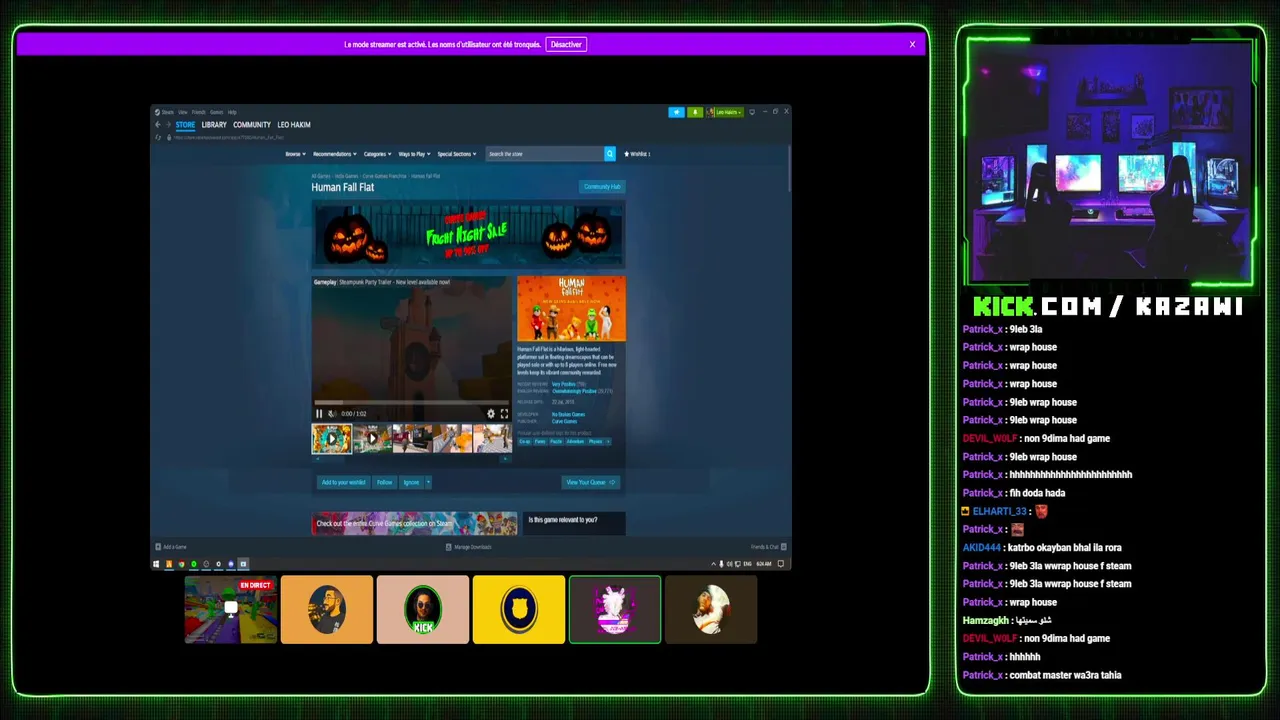Click the View Your Queue button
This screenshot has width=1280, height=720.
tap(590, 482)
